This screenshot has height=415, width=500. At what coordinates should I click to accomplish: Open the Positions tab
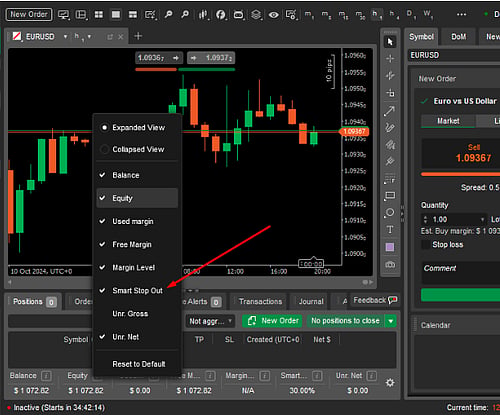point(33,302)
